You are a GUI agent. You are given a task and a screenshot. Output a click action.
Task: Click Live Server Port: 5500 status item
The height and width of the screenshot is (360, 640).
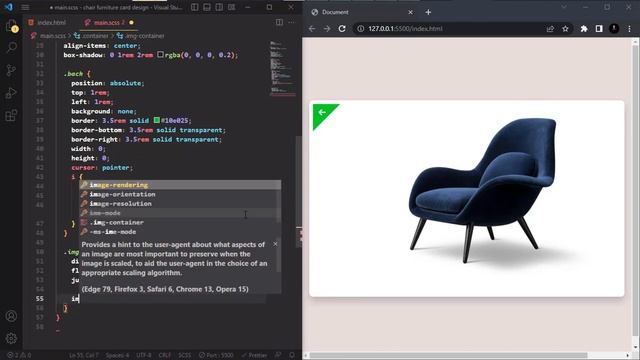coord(216,355)
